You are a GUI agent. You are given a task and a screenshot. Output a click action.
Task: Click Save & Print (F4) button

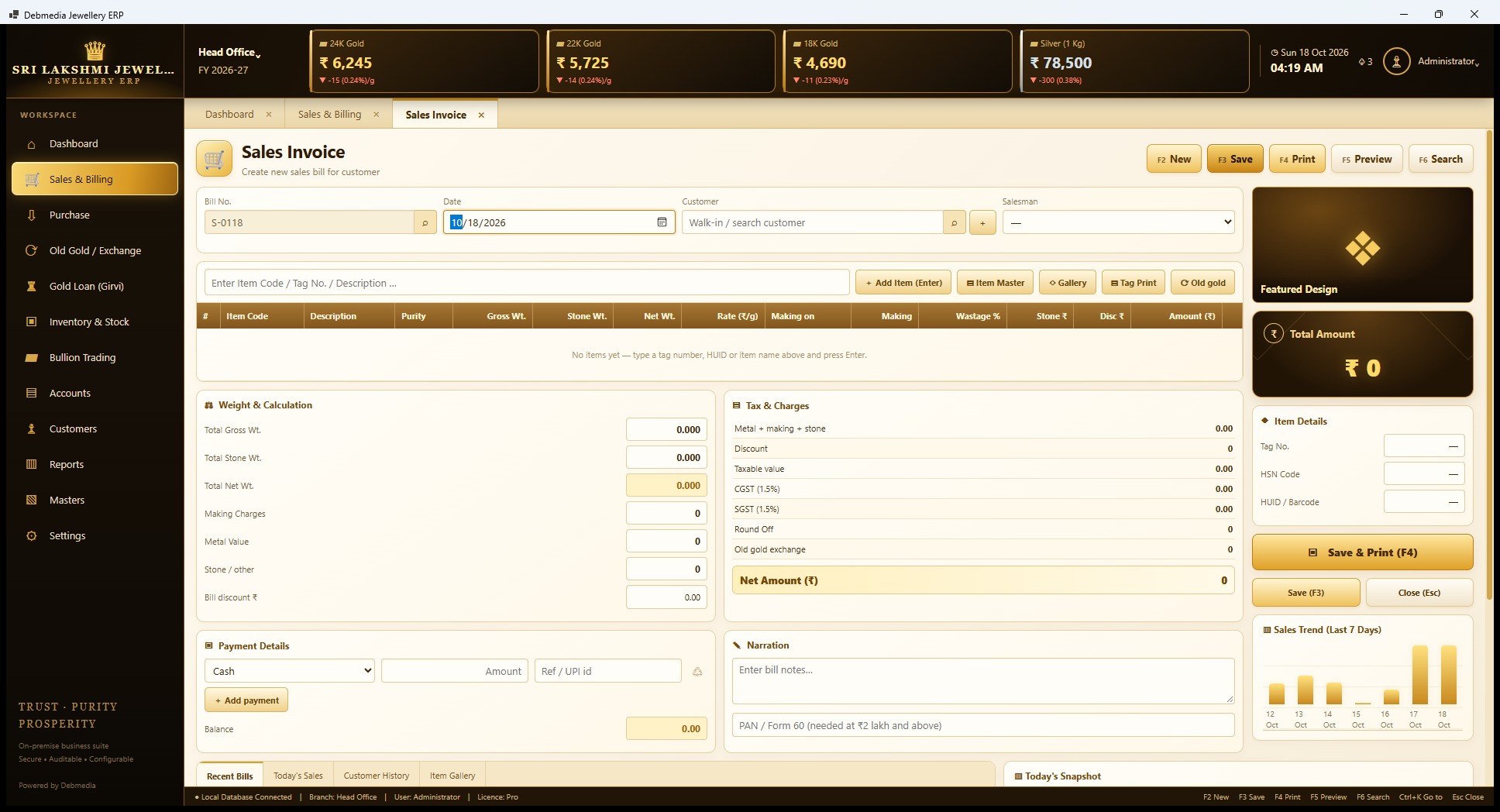pos(1363,552)
